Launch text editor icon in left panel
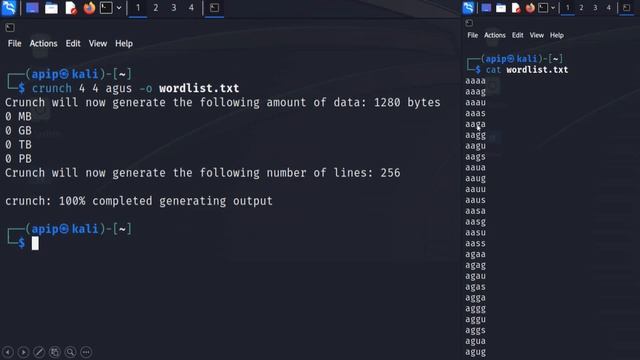 [x=71, y=8]
